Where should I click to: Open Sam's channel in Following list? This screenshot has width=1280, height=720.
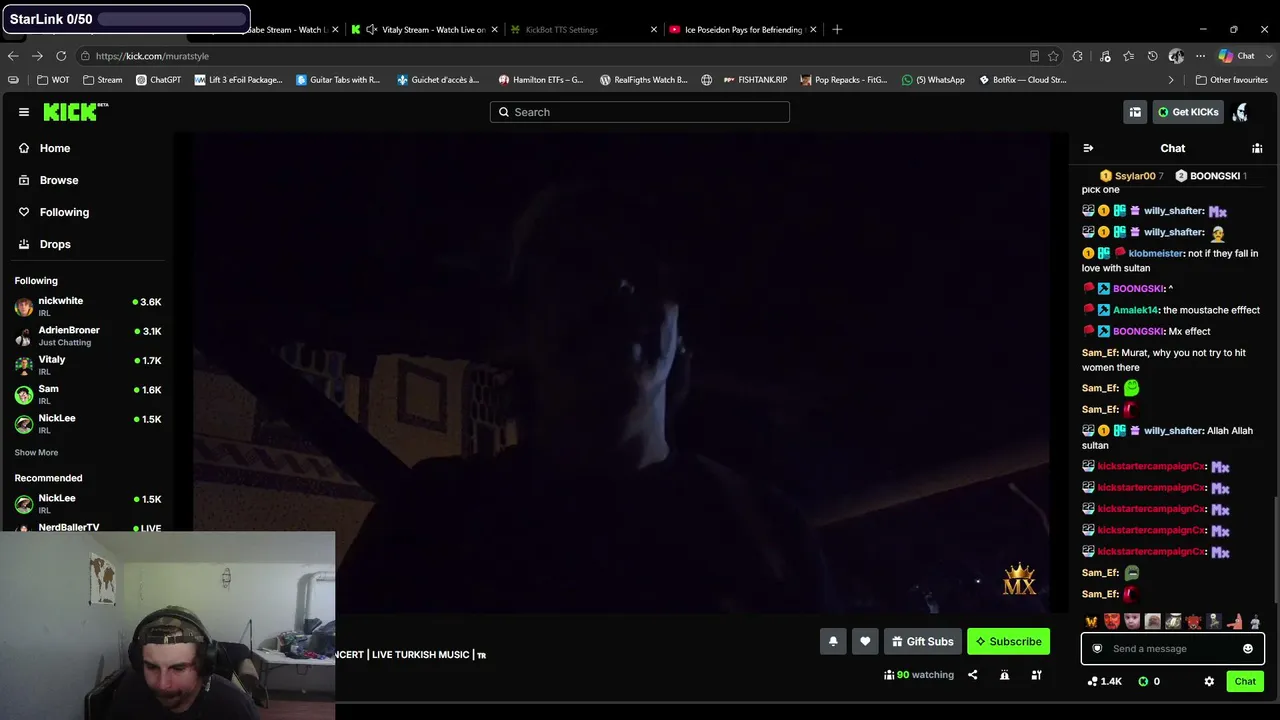(88, 394)
